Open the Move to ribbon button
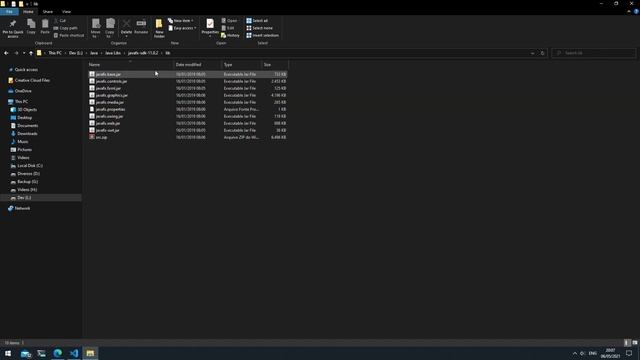This screenshot has width=640, height=360. 96,28
